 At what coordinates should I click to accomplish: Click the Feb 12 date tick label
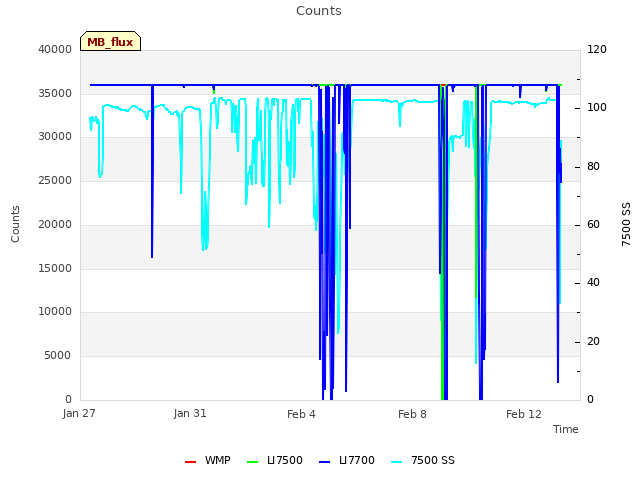tap(524, 414)
